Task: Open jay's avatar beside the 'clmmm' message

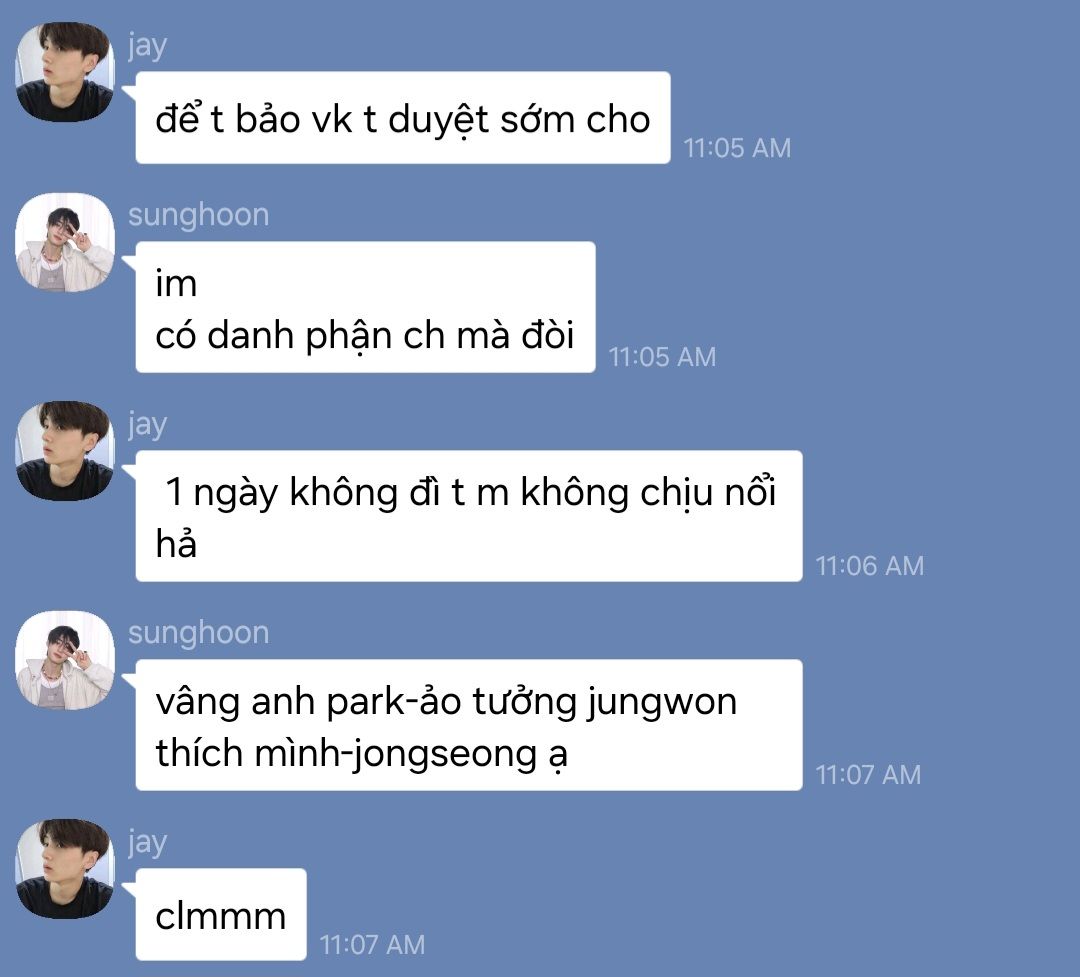Action: click(65, 869)
